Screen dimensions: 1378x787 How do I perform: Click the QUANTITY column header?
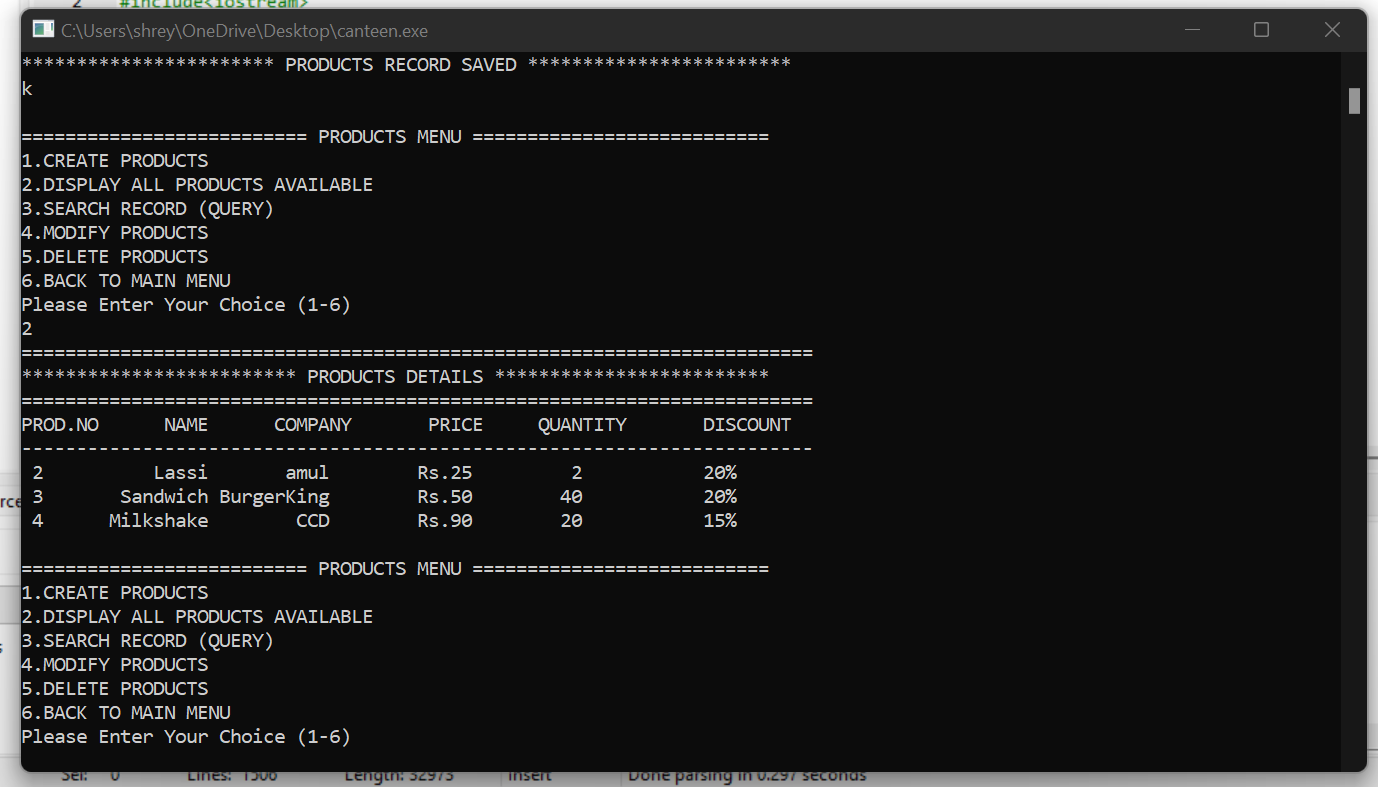(x=582, y=425)
